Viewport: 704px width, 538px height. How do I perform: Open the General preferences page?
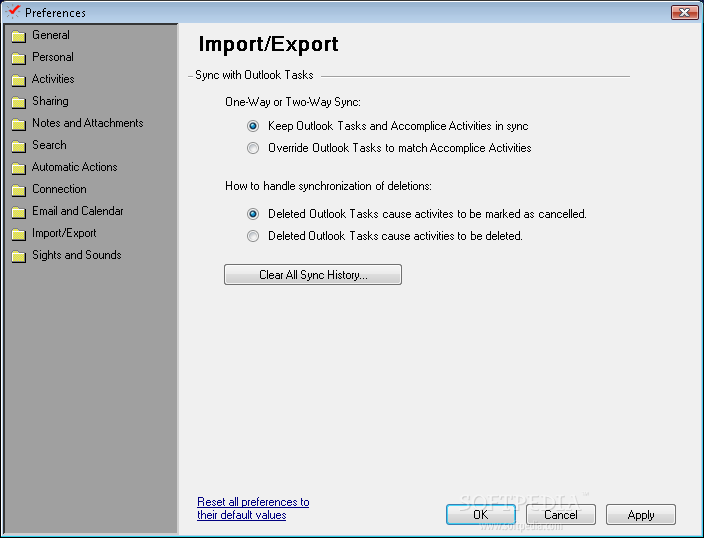click(51, 35)
